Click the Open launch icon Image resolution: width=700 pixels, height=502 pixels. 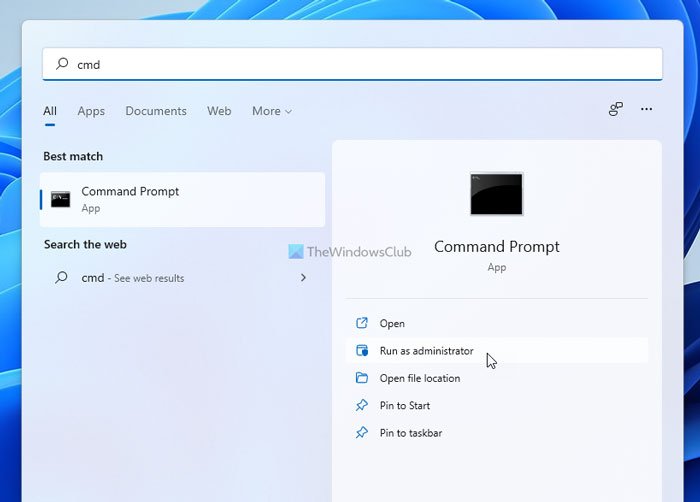(x=362, y=323)
